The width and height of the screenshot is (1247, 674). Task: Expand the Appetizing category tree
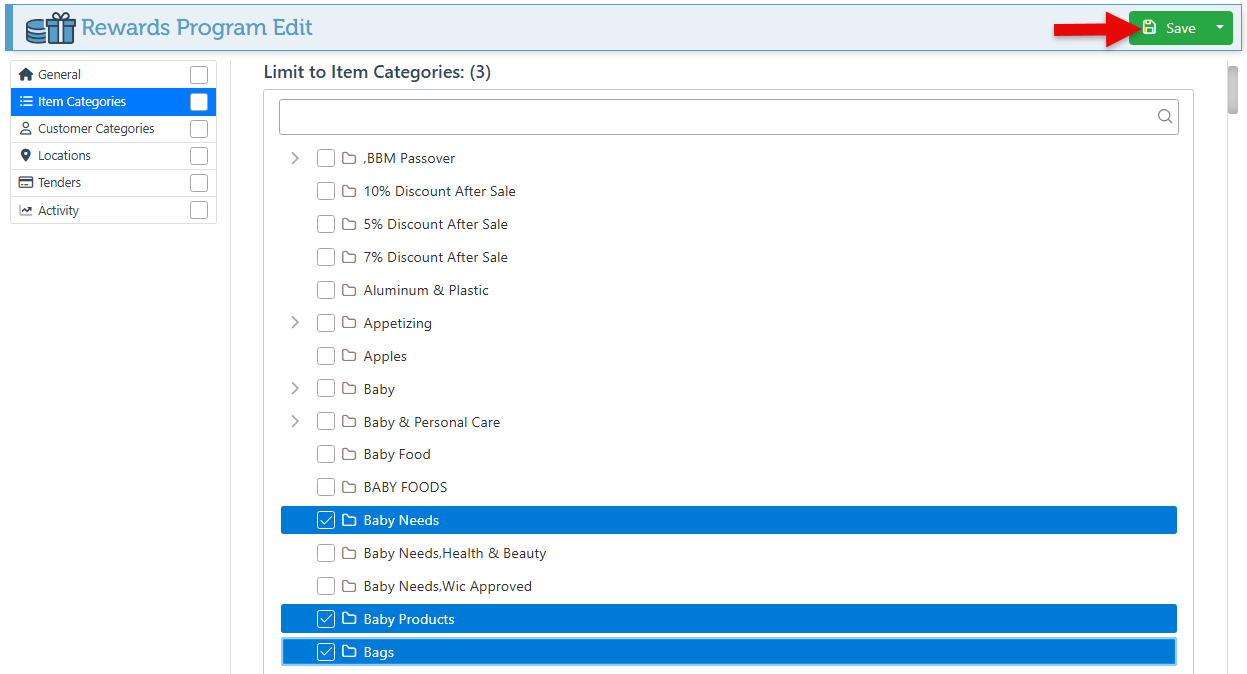294,322
